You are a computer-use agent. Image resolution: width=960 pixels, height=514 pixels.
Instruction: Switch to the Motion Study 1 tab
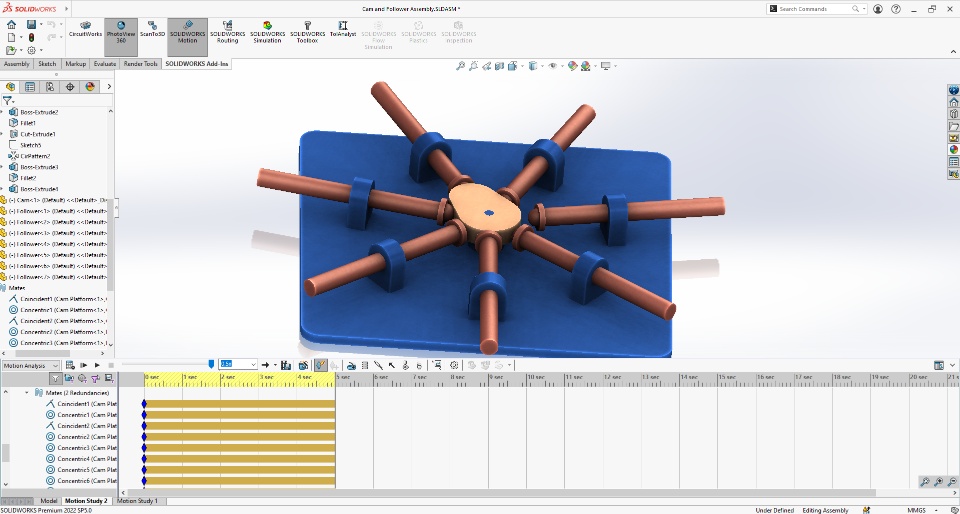click(137, 500)
